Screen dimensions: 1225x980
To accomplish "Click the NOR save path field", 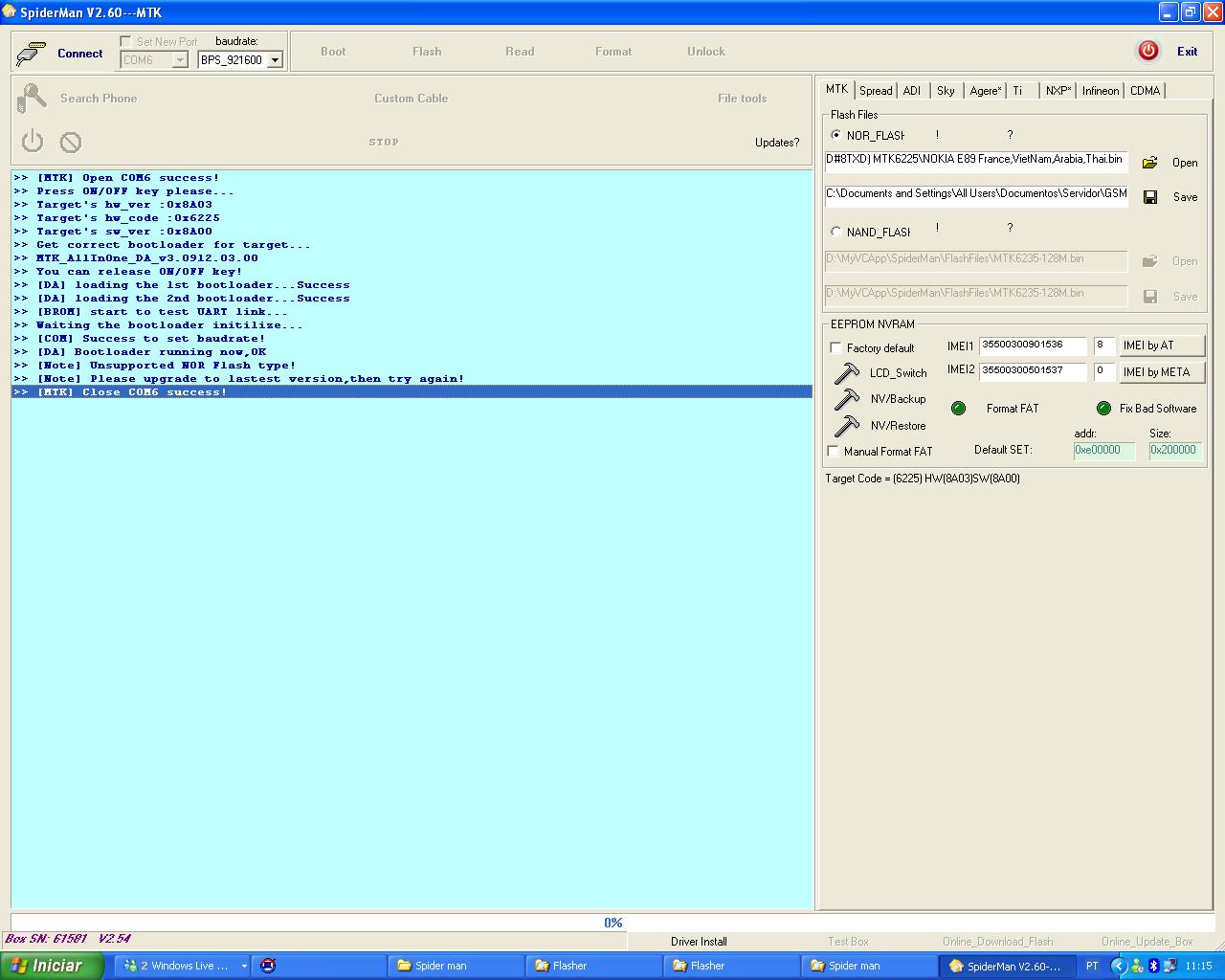I will [x=976, y=196].
